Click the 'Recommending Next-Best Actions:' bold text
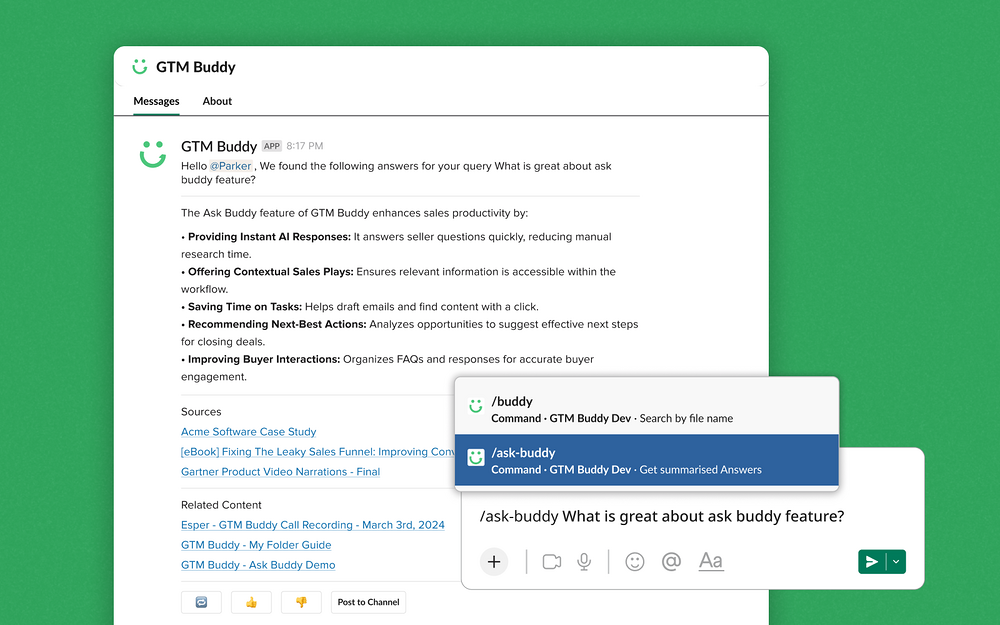 pyautogui.click(x=277, y=324)
